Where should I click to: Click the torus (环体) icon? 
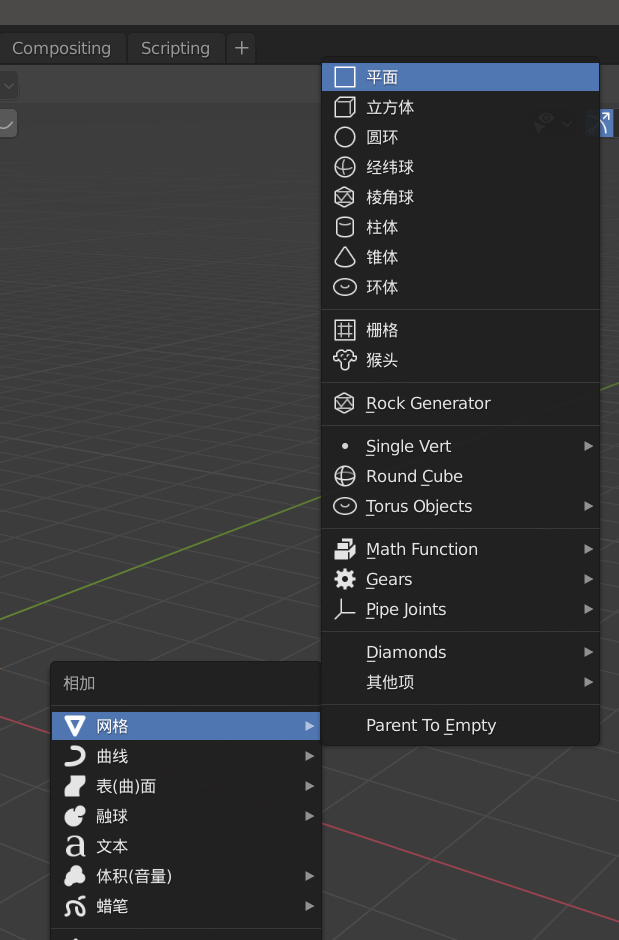(345, 287)
